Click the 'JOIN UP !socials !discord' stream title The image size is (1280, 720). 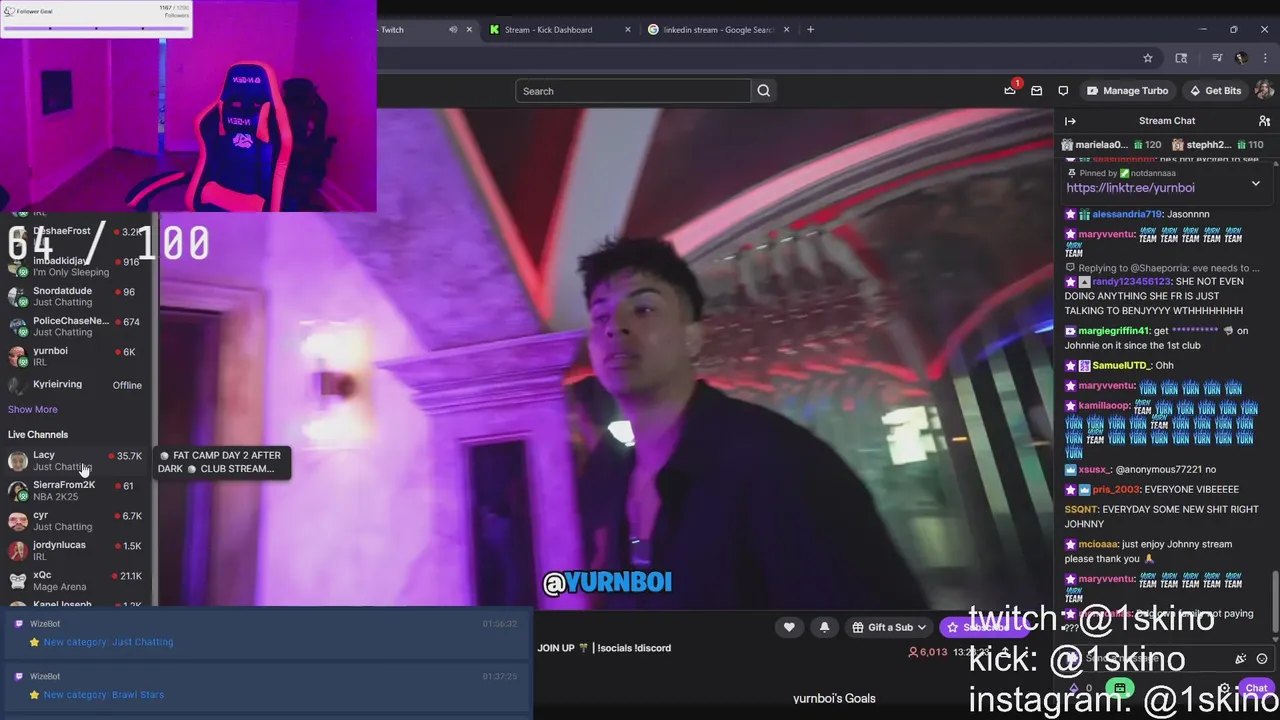604,648
